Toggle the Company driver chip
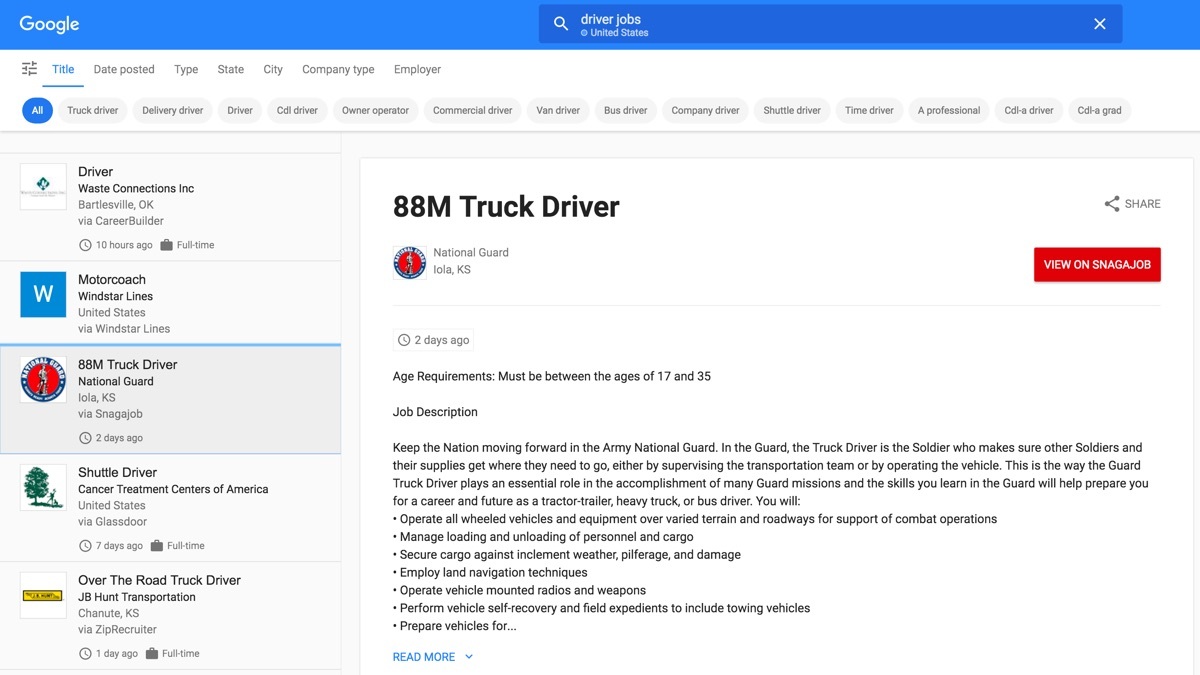The width and height of the screenshot is (1200, 675). click(705, 110)
